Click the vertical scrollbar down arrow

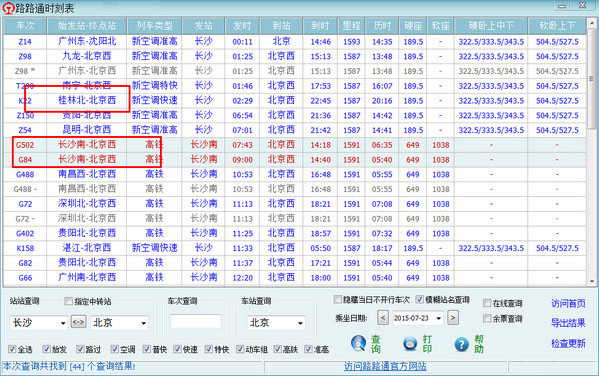click(x=592, y=282)
